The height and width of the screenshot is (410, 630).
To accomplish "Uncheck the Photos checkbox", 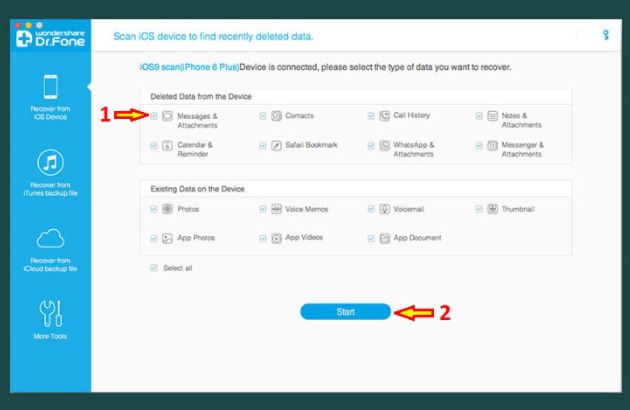I will (153, 209).
